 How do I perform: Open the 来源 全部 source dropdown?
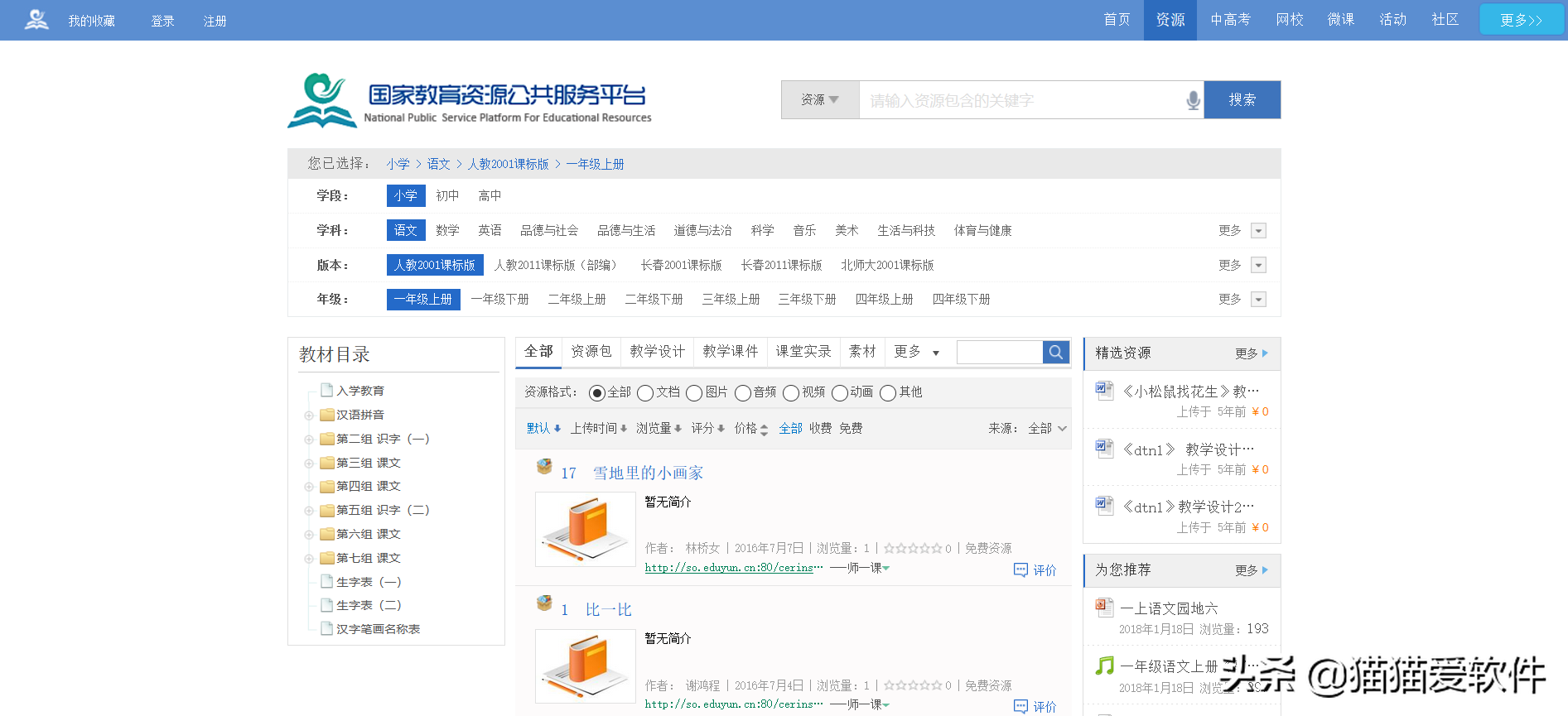pyautogui.click(x=1047, y=429)
